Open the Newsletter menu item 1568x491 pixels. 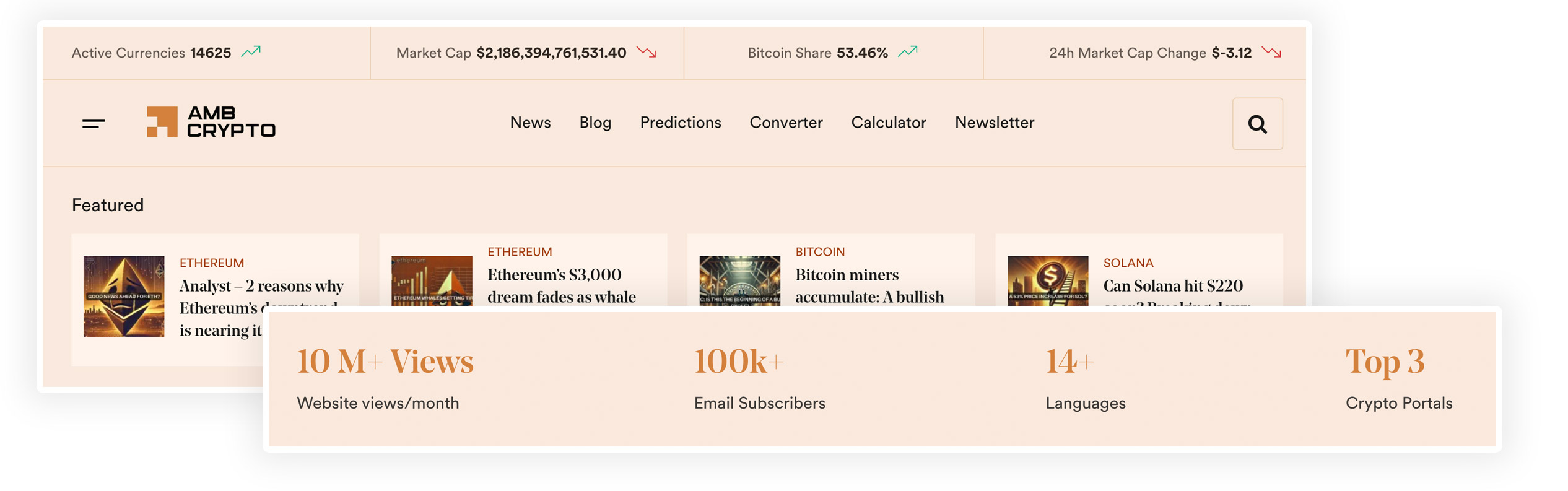coord(995,123)
